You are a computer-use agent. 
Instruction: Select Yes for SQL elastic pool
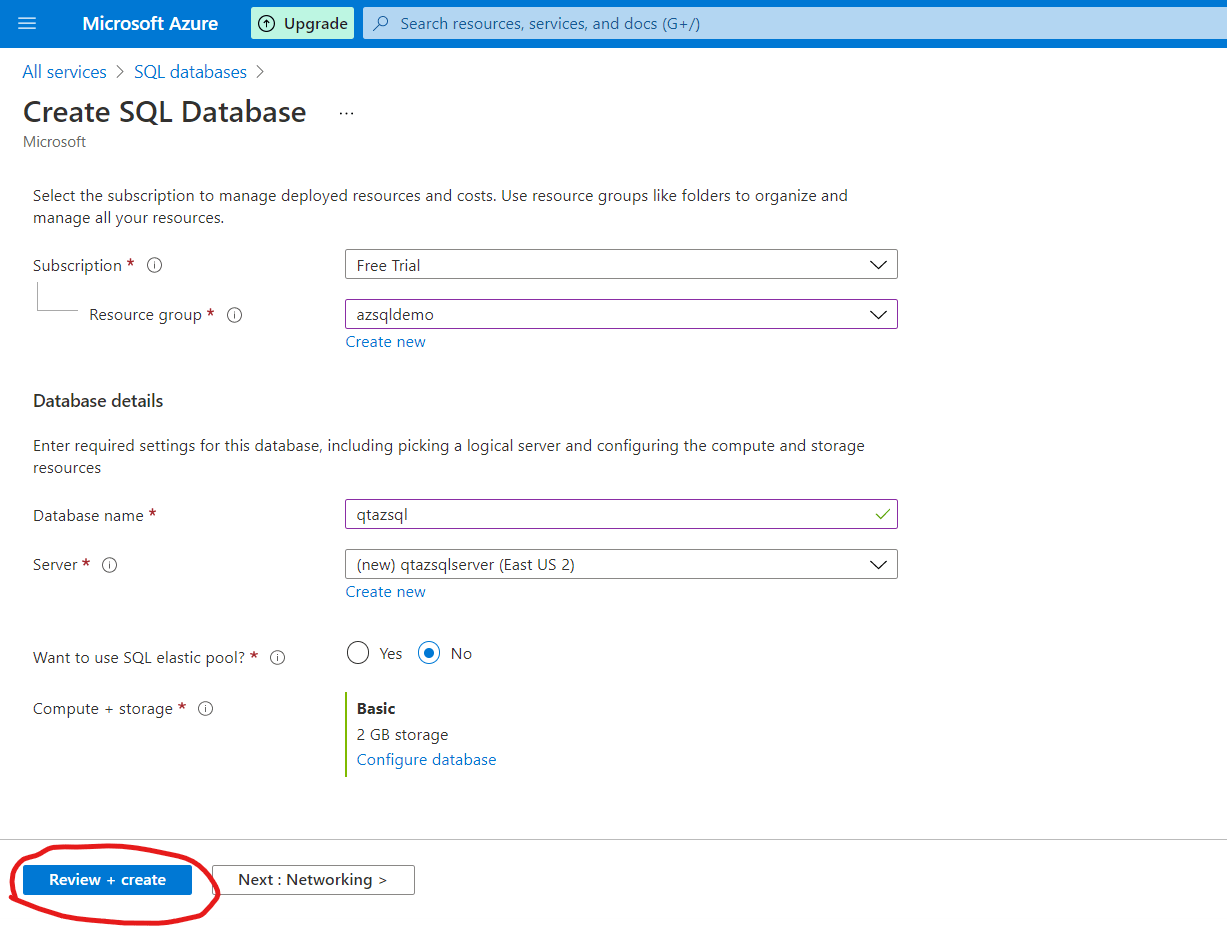click(358, 653)
